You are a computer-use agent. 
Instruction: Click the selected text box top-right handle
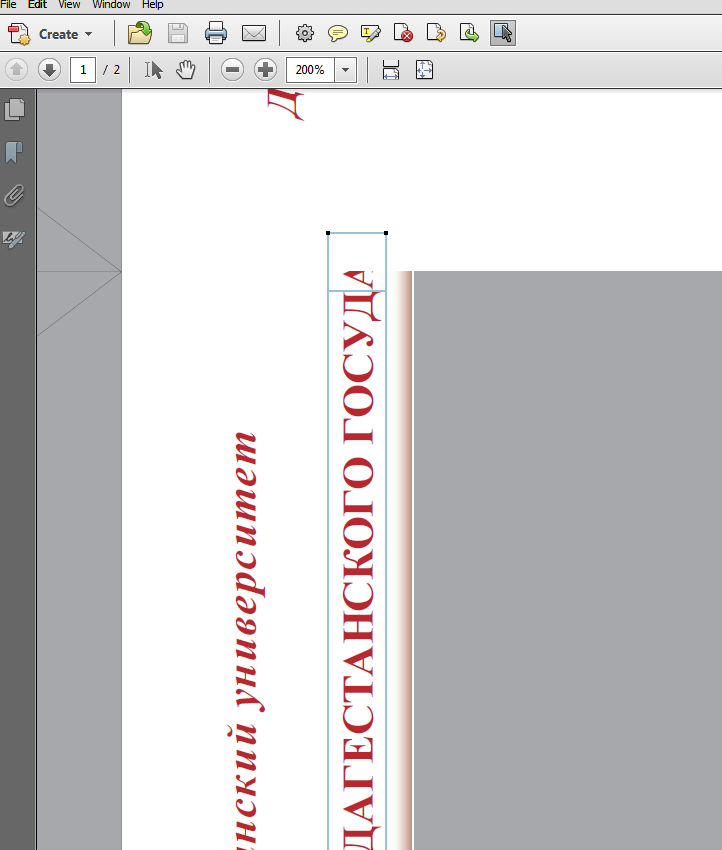tap(386, 233)
